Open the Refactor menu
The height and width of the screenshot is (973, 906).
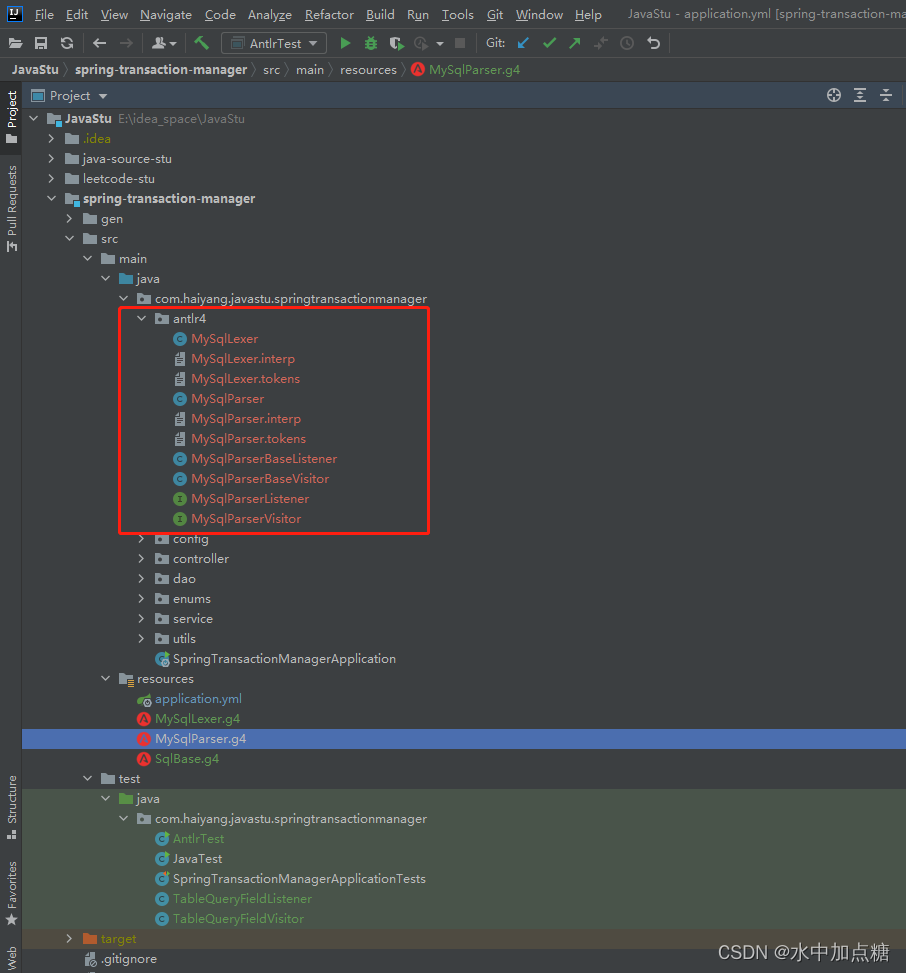point(329,14)
